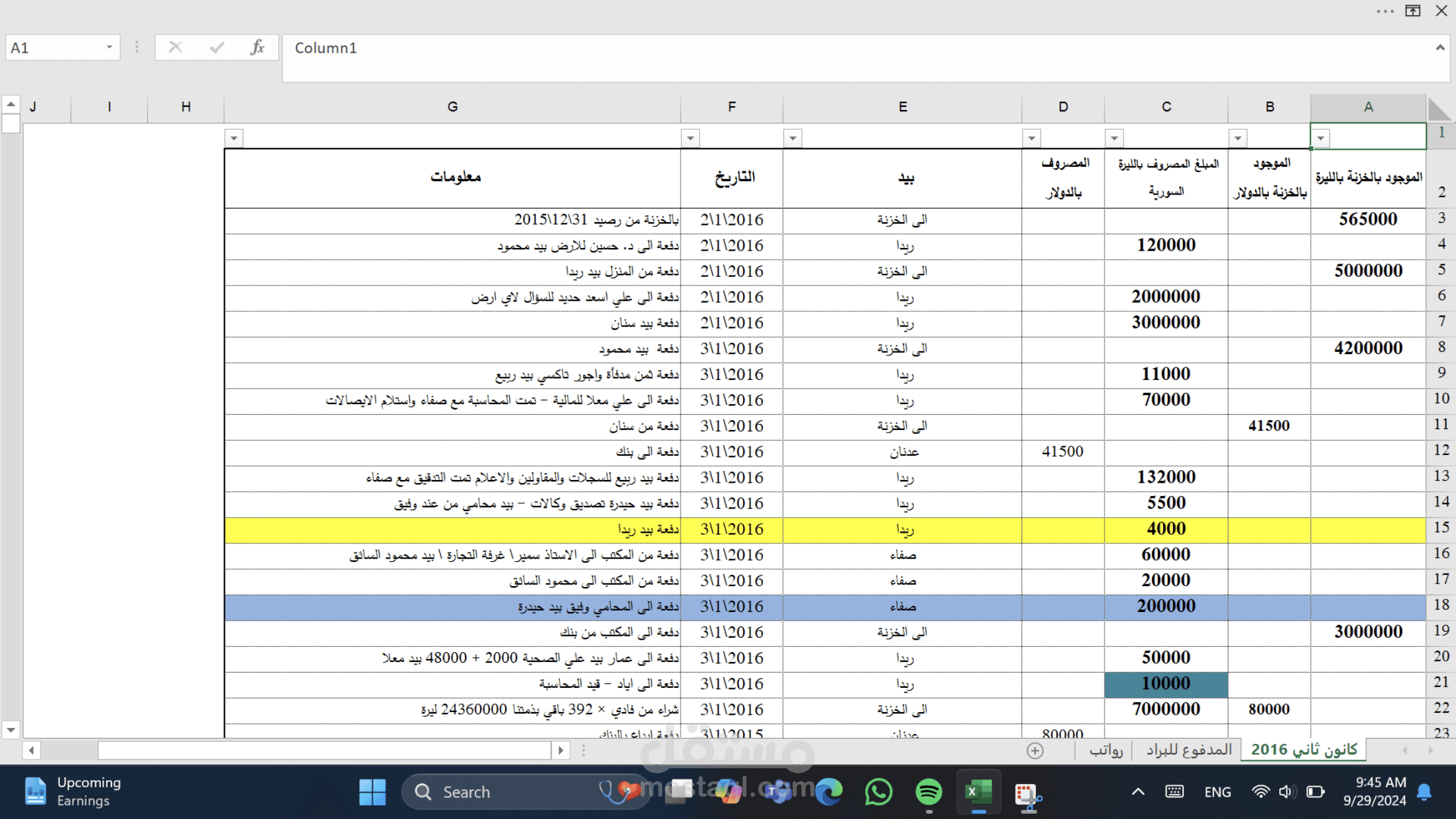Click cell 7000000 in row 22
This screenshot has height=819, width=1456.
[x=1166, y=710]
